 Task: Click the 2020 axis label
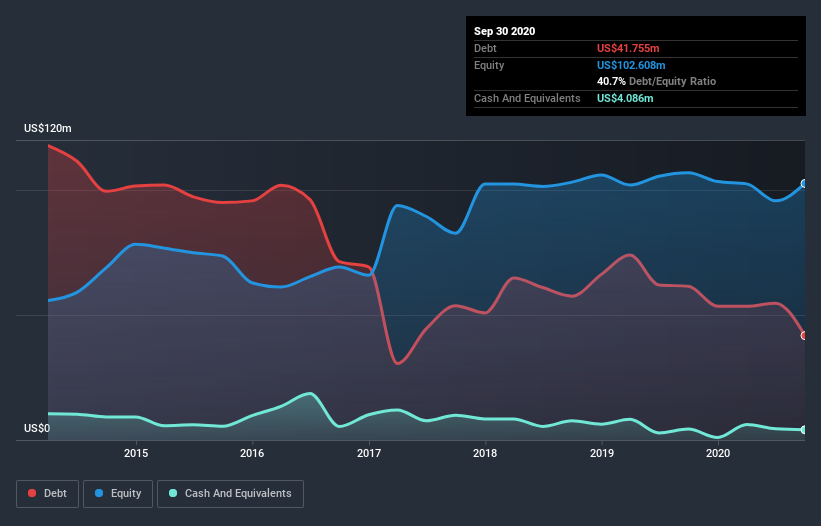point(718,453)
